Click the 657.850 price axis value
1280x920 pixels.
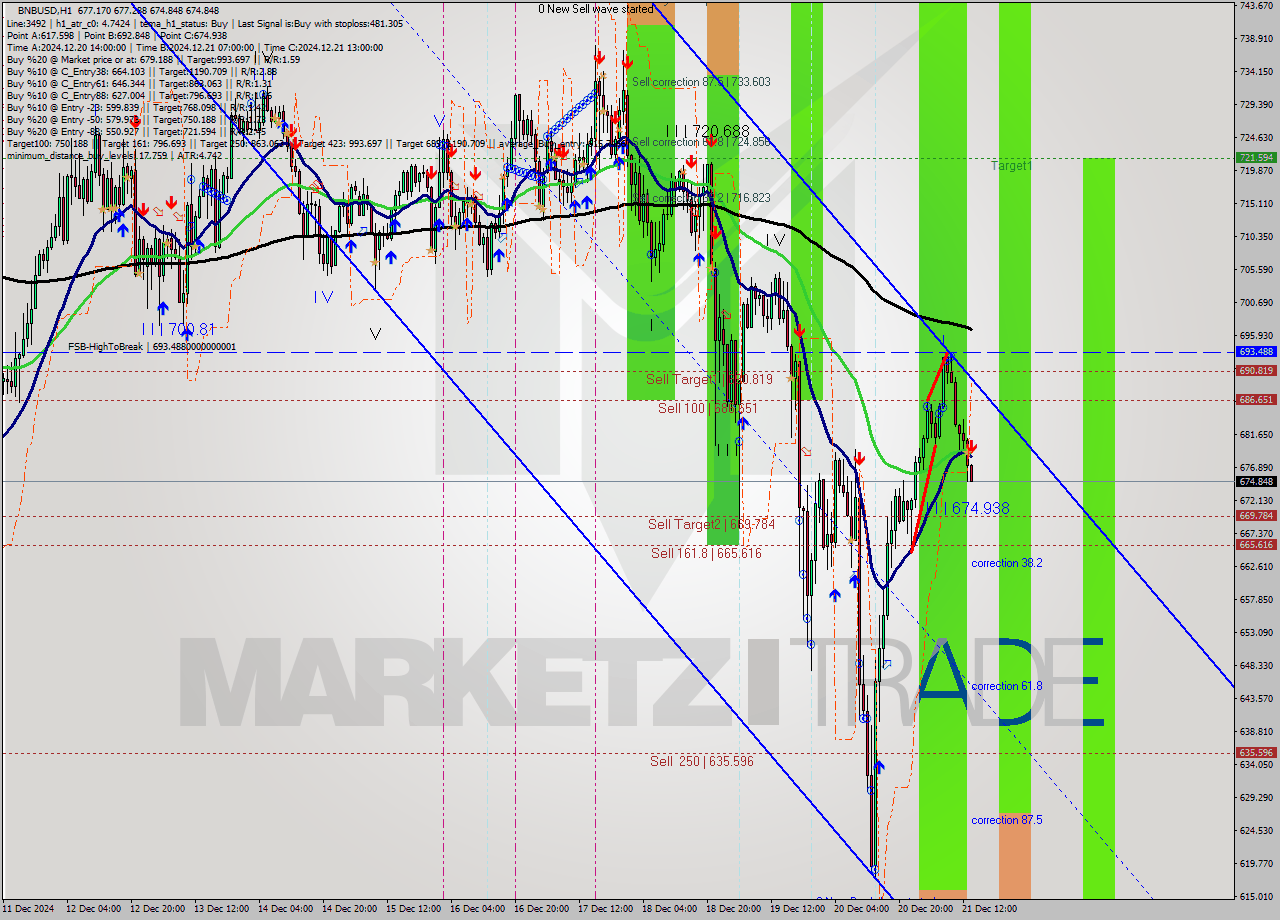click(1256, 600)
